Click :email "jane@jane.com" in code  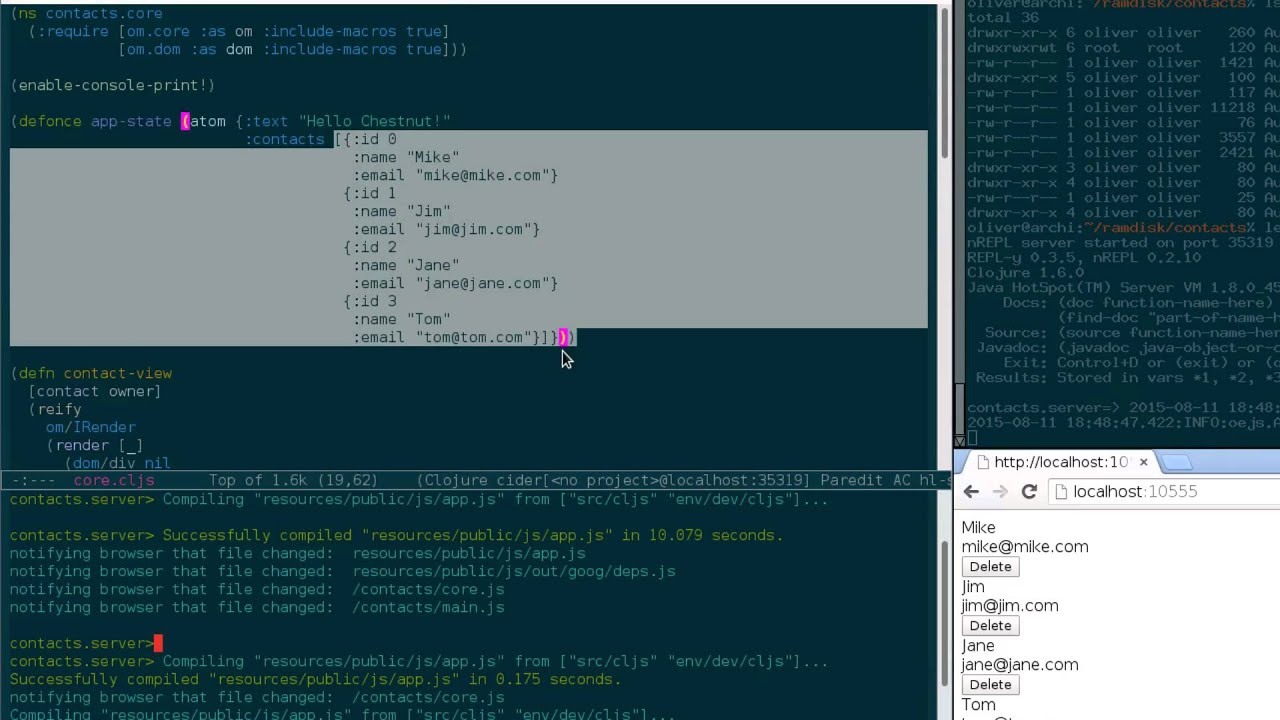point(455,284)
